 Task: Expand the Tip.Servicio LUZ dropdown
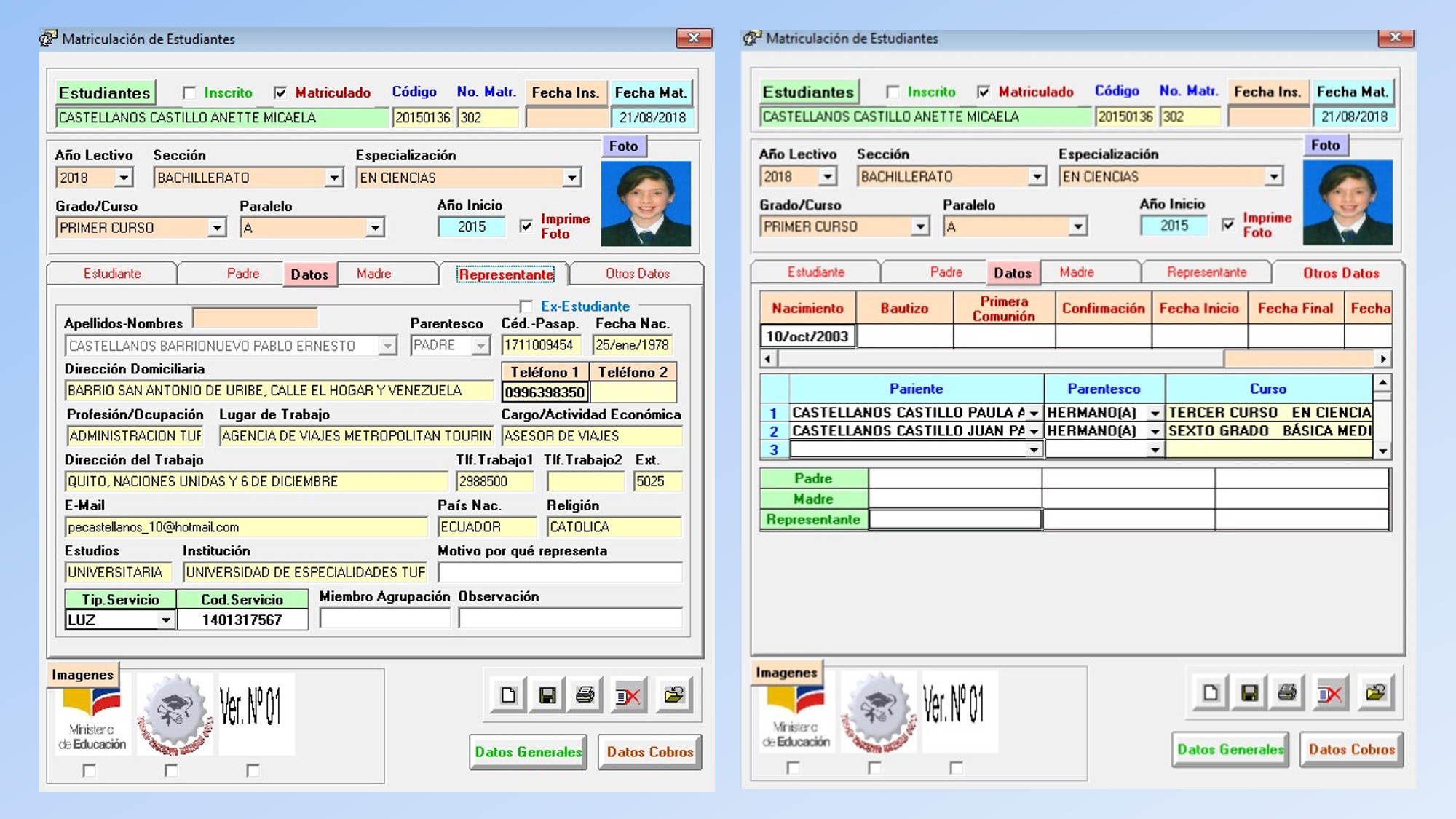coord(166,620)
